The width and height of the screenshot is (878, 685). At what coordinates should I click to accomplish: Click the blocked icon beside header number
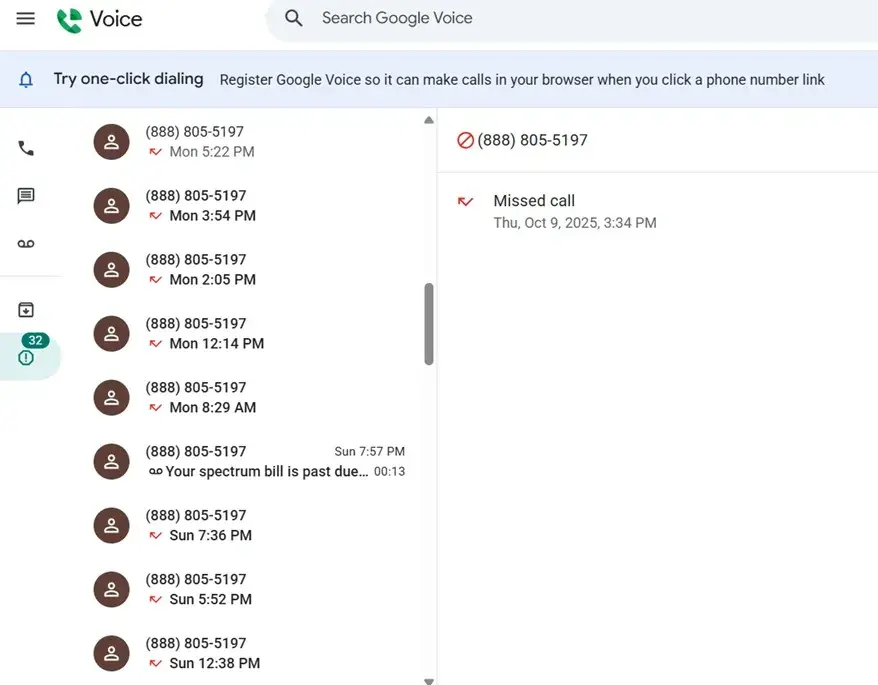465,141
